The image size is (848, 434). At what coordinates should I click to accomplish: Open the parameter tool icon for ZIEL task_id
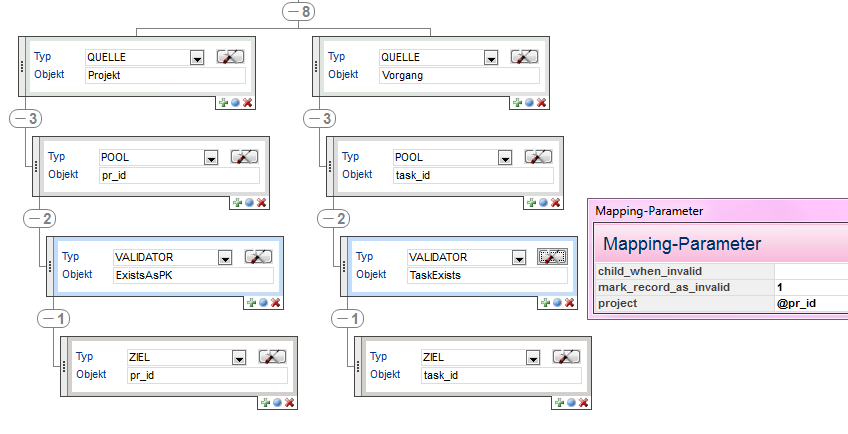click(566, 357)
